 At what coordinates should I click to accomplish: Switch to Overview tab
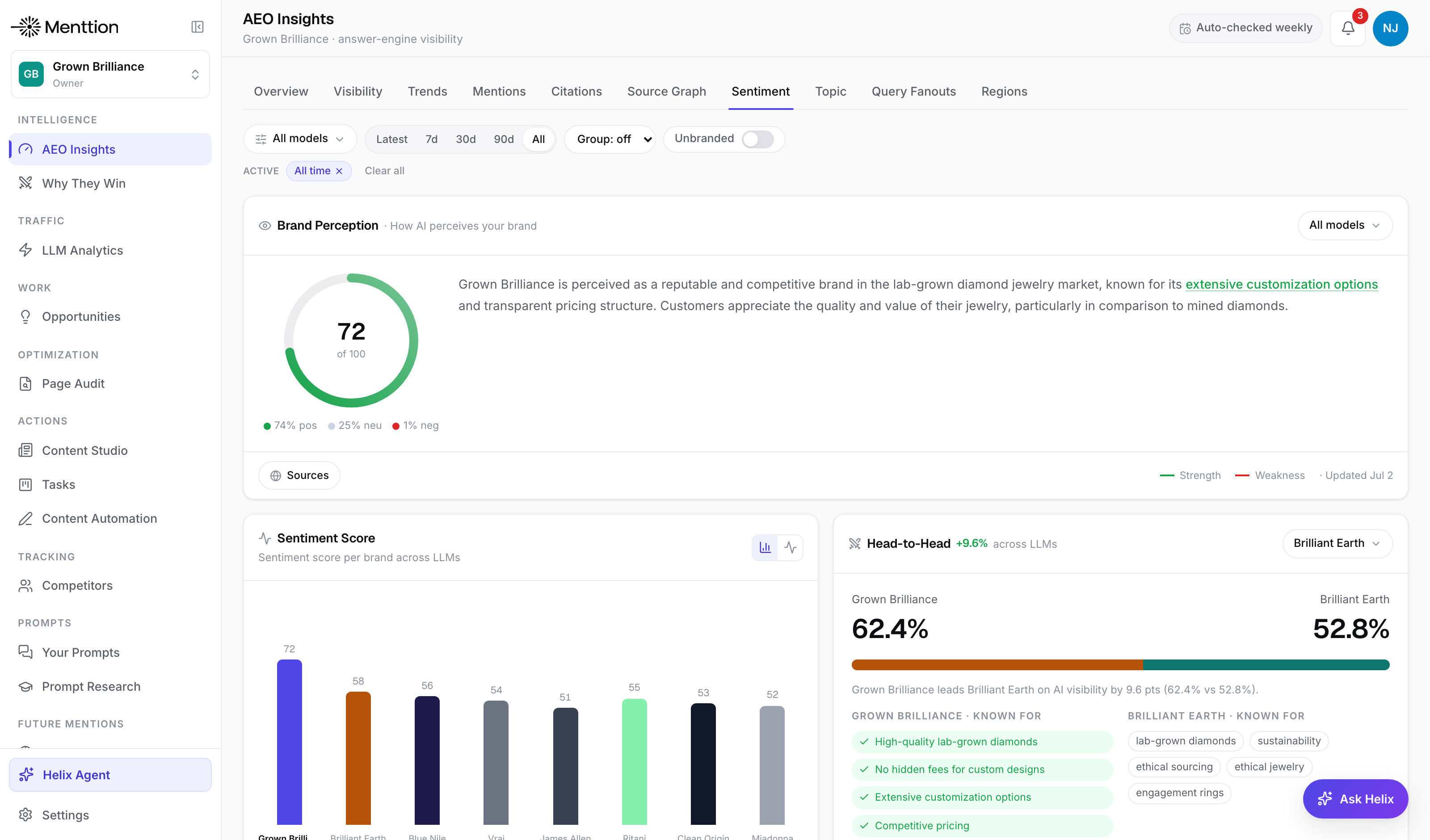coord(281,92)
